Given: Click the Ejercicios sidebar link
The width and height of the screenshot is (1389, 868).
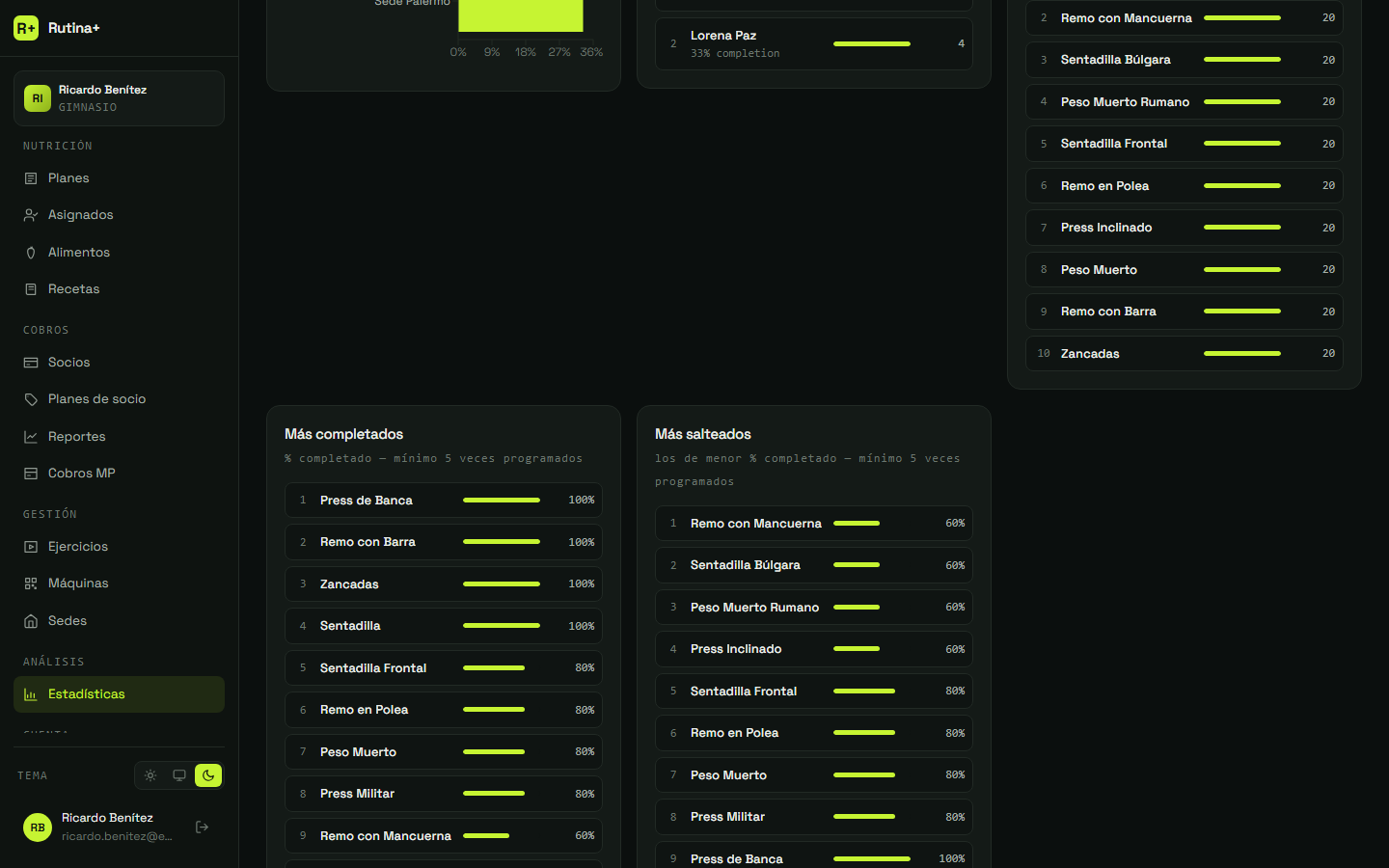Looking at the screenshot, I should [x=119, y=547].
